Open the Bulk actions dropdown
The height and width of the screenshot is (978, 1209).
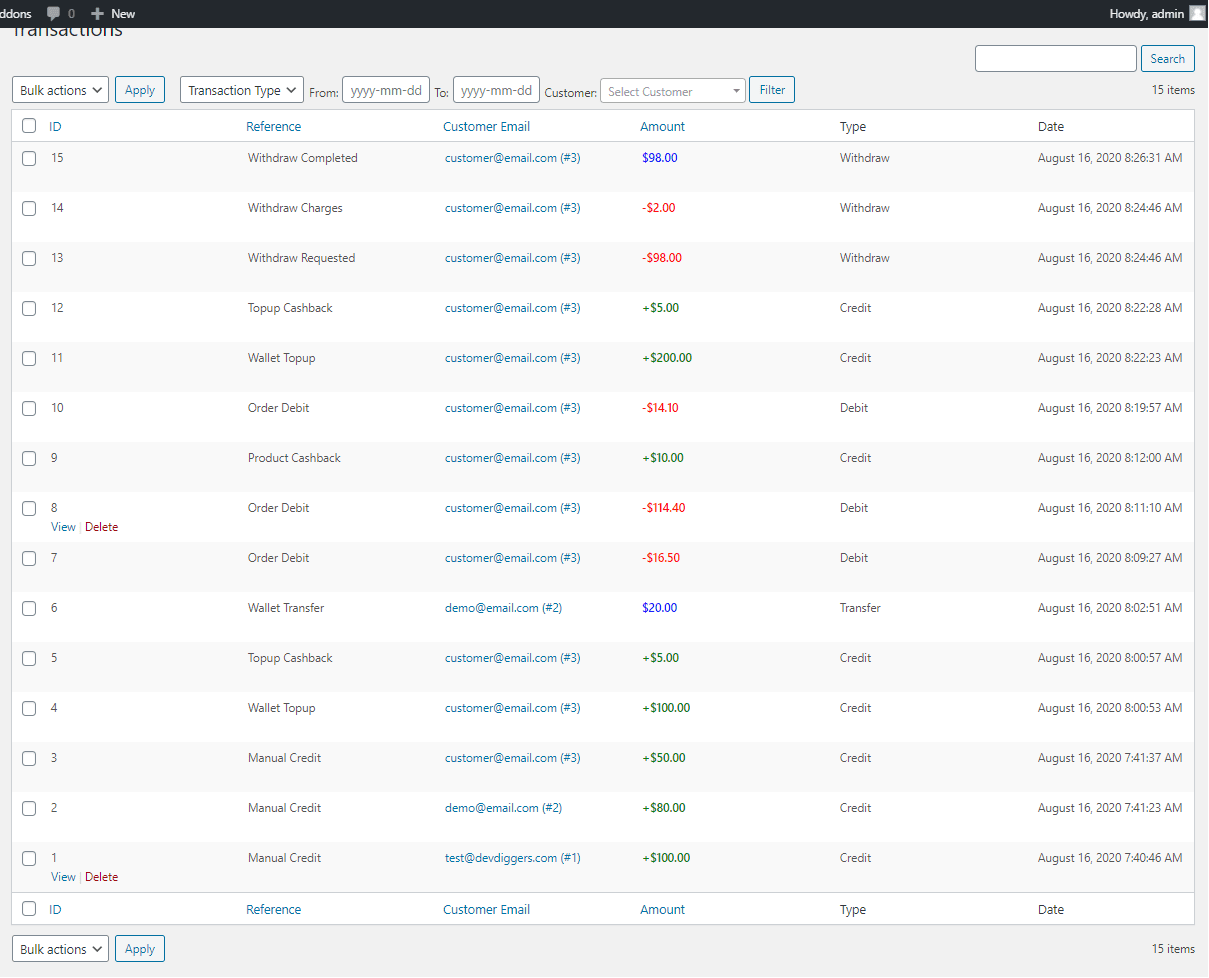(60, 89)
